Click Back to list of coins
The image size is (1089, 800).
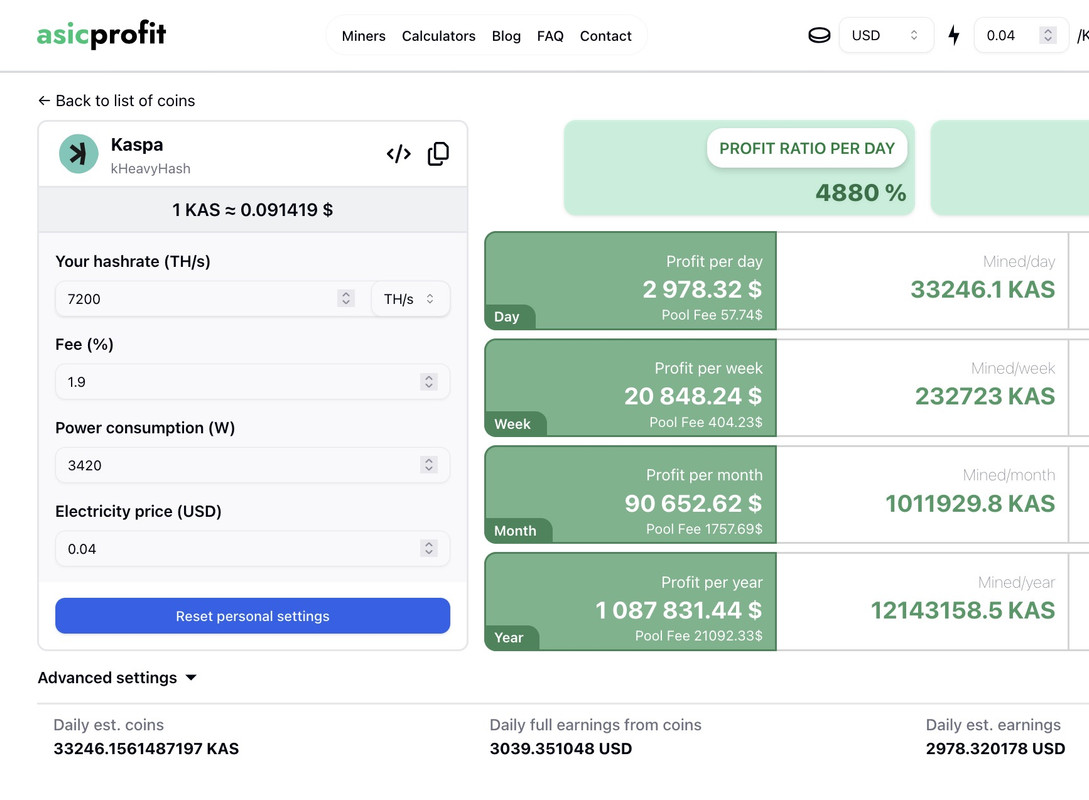117,101
